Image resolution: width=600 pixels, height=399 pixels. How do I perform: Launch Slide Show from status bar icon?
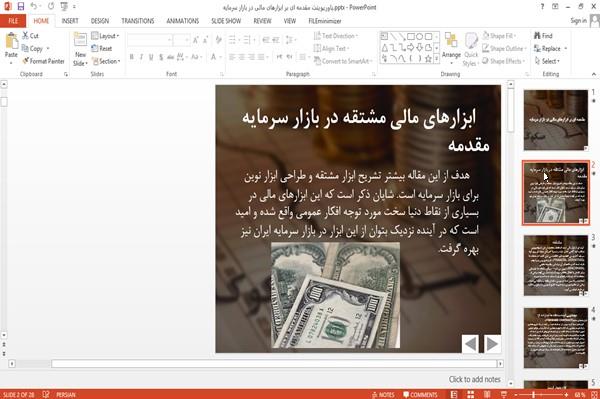(x=504, y=394)
